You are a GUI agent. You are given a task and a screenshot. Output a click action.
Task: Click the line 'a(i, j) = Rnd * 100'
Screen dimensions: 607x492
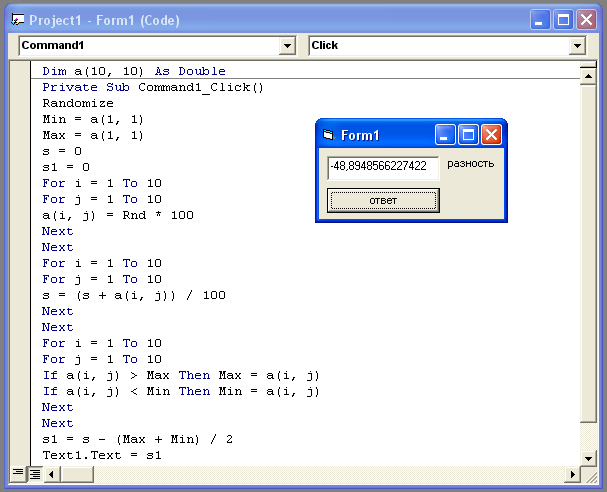[118, 215]
